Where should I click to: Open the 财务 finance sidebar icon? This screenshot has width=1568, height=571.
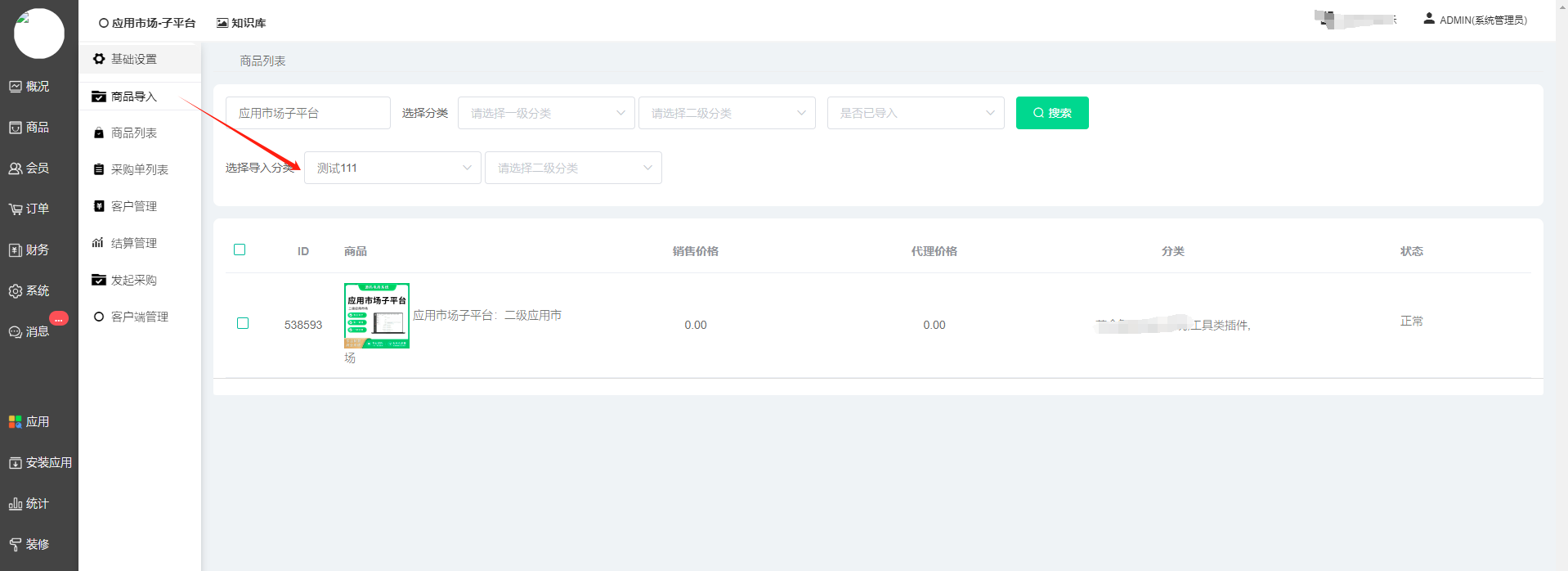pyautogui.click(x=16, y=250)
